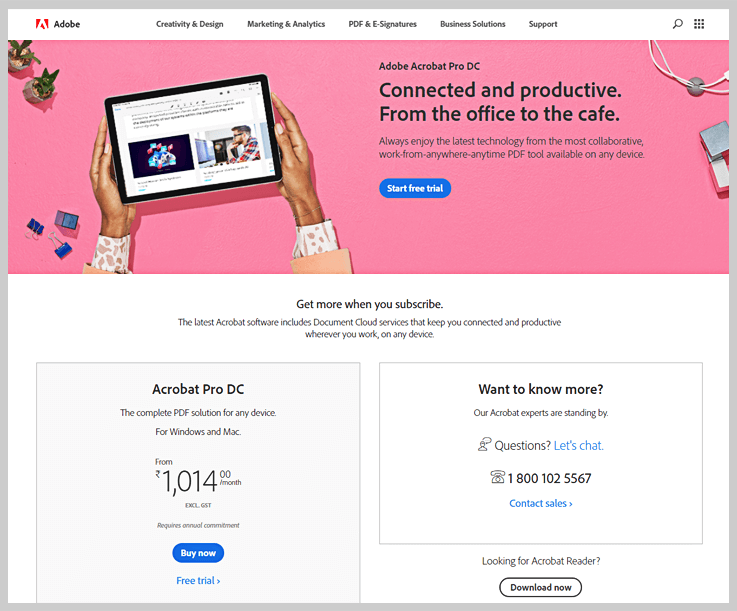Click the telephone icon beside 1 800 number
The height and width of the screenshot is (611, 737).
[x=497, y=477]
